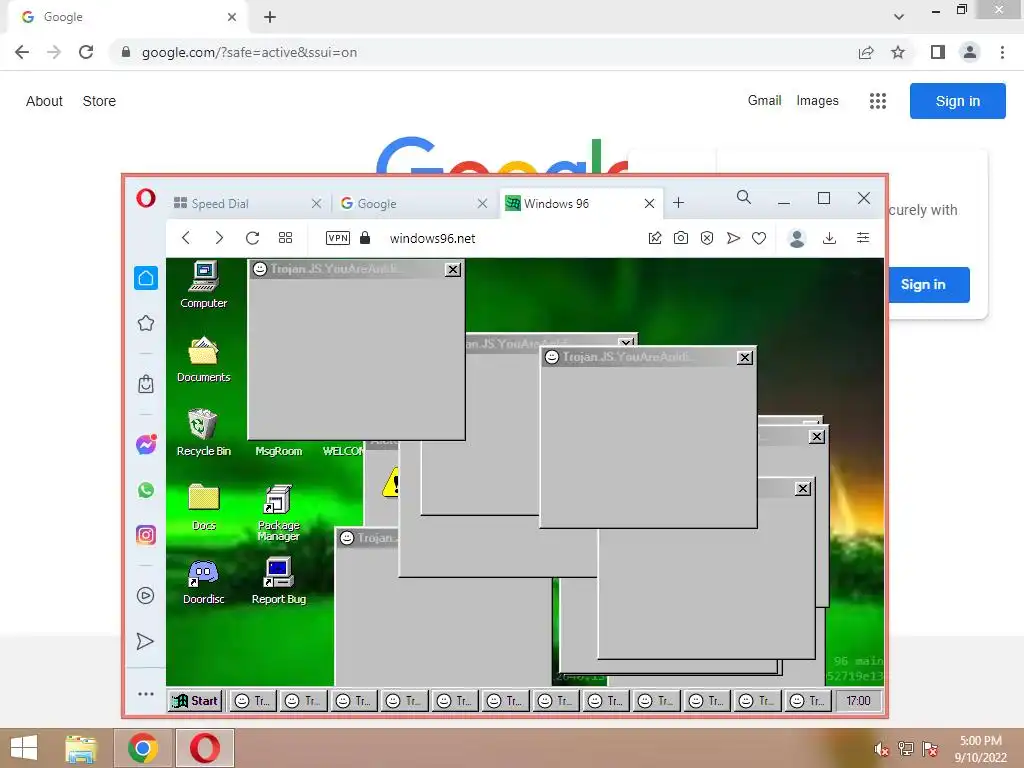The height and width of the screenshot is (768, 1024).
Task: Add page to bookmarks with heart icon
Action: [x=759, y=238]
